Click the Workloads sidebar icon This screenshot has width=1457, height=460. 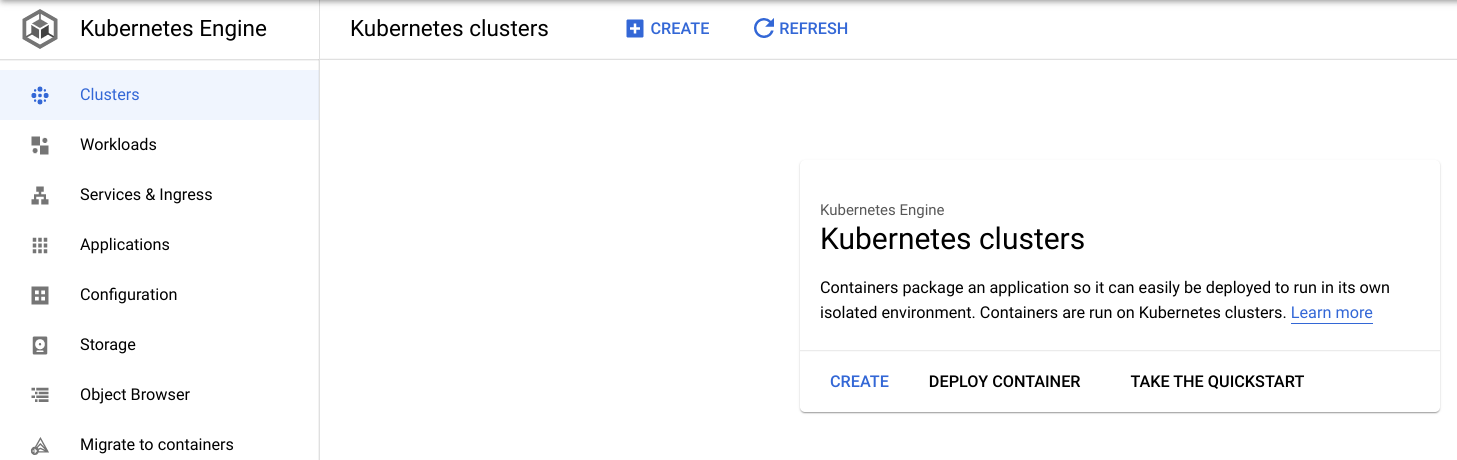(40, 145)
